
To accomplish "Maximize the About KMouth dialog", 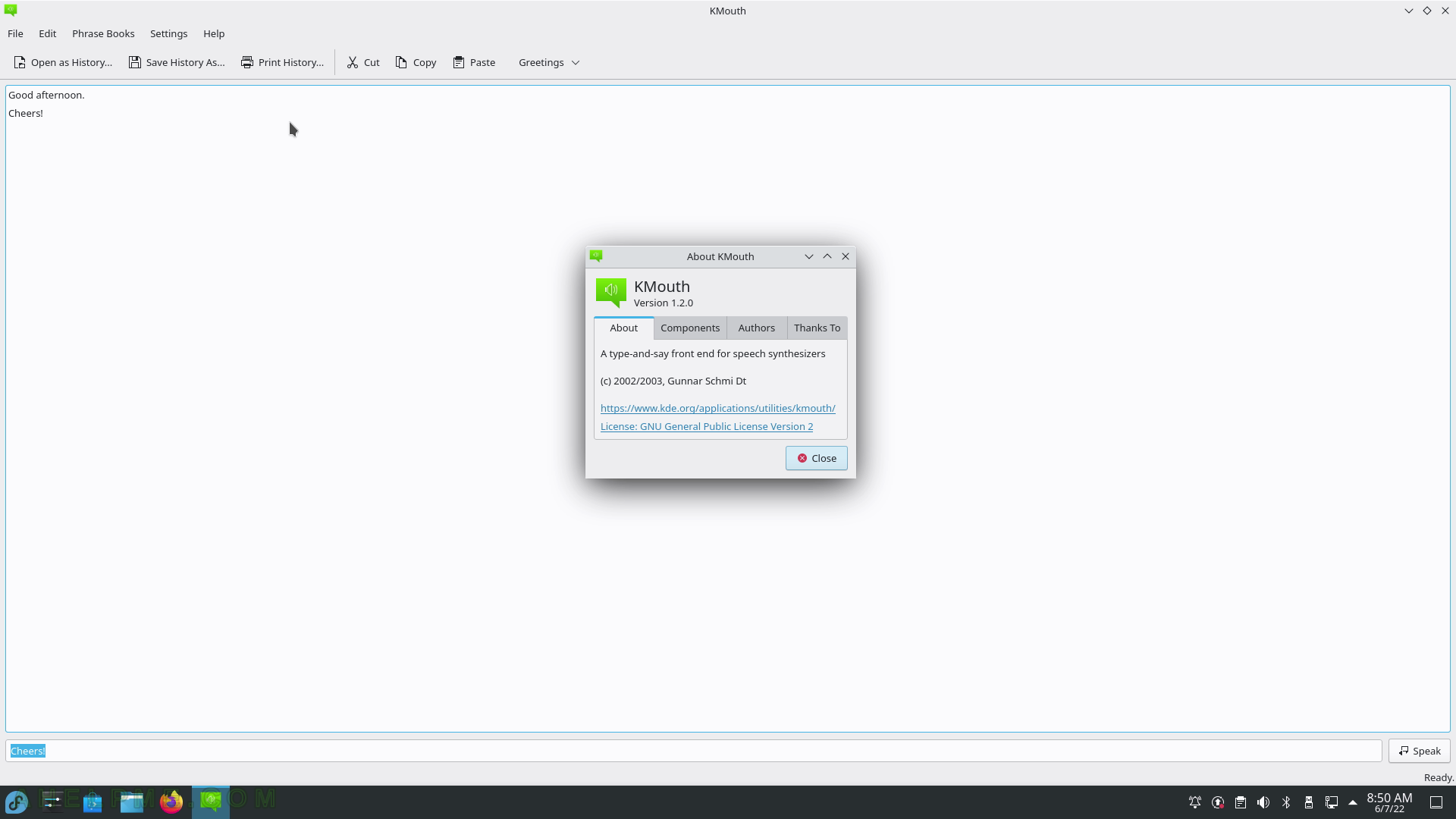I will click(x=827, y=256).
